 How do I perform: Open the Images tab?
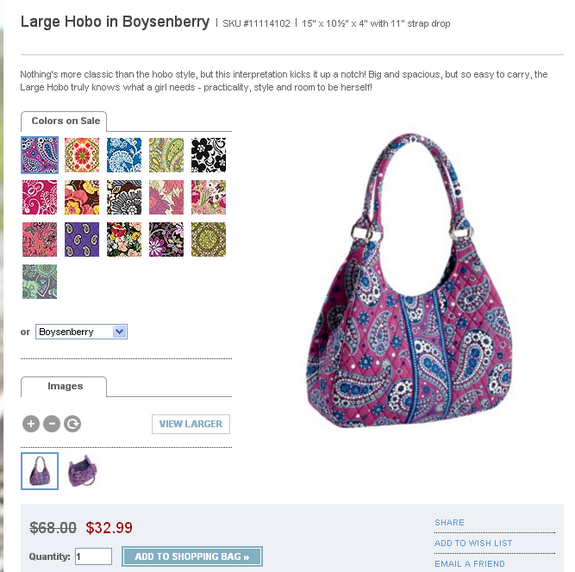pos(64,386)
